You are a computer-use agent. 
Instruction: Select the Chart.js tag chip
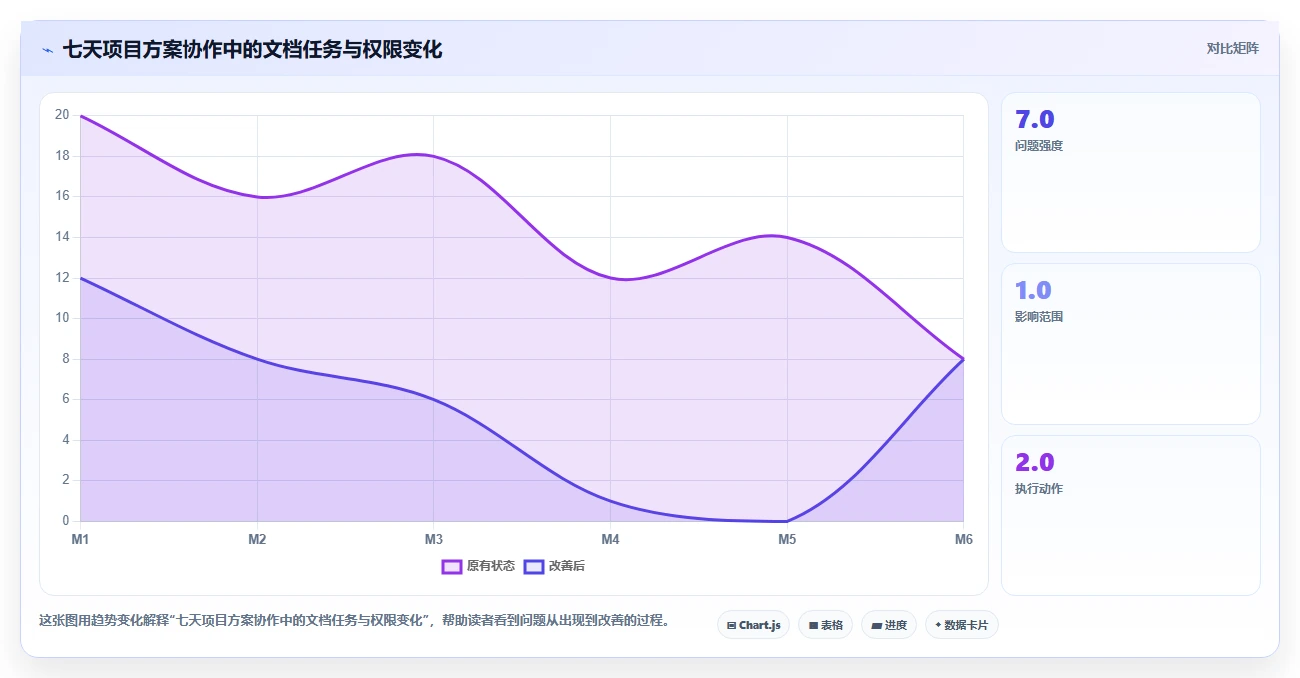click(754, 625)
